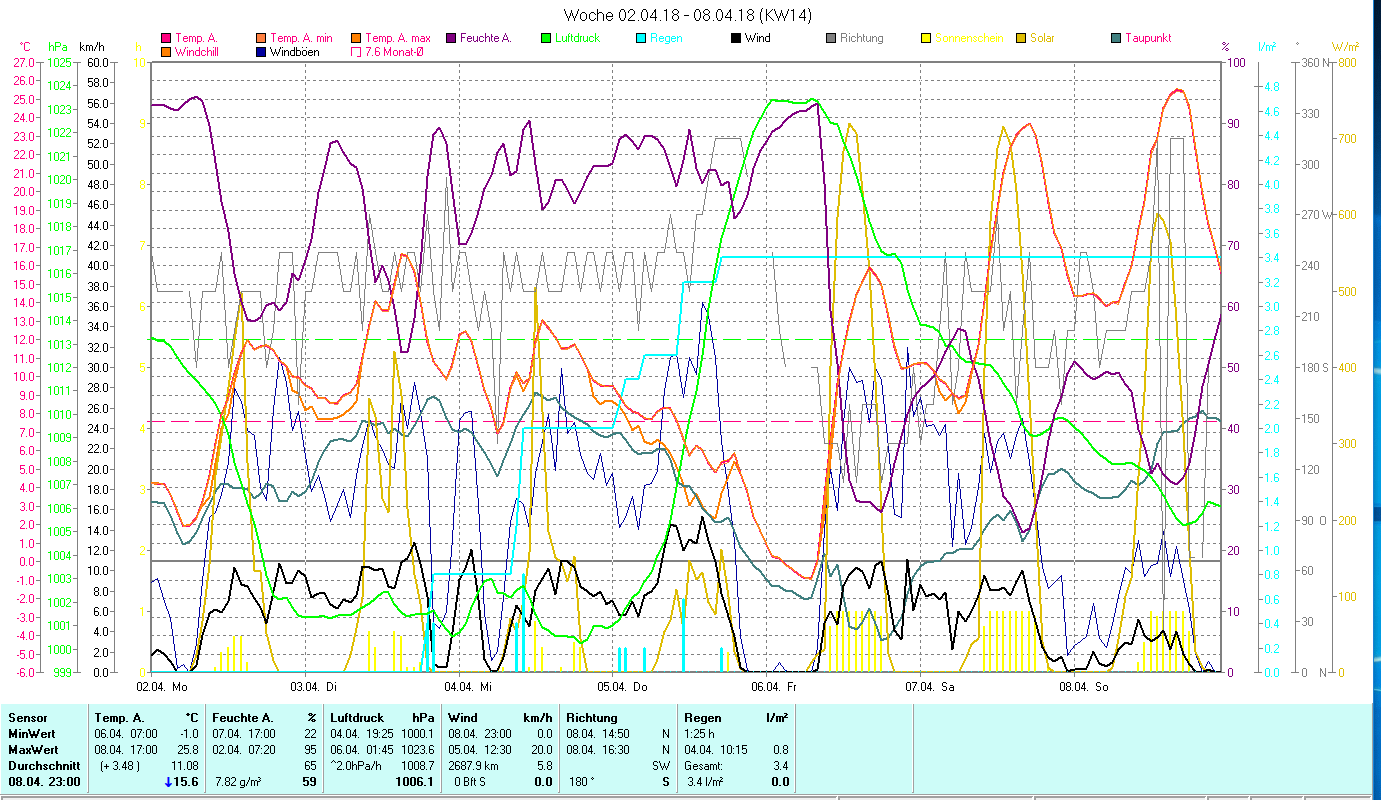Click the 180 ° direction value
Viewport: 1381px width, 800px height.
[x=583, y=782]
